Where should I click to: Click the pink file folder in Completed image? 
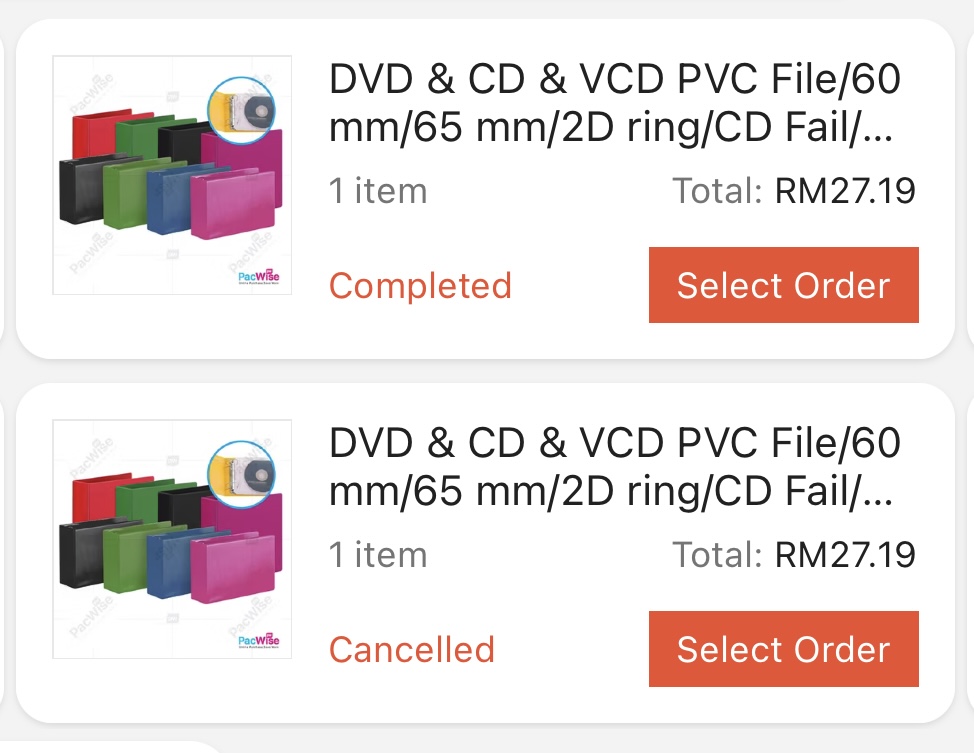pyautogui.click(x=233, y=204)
